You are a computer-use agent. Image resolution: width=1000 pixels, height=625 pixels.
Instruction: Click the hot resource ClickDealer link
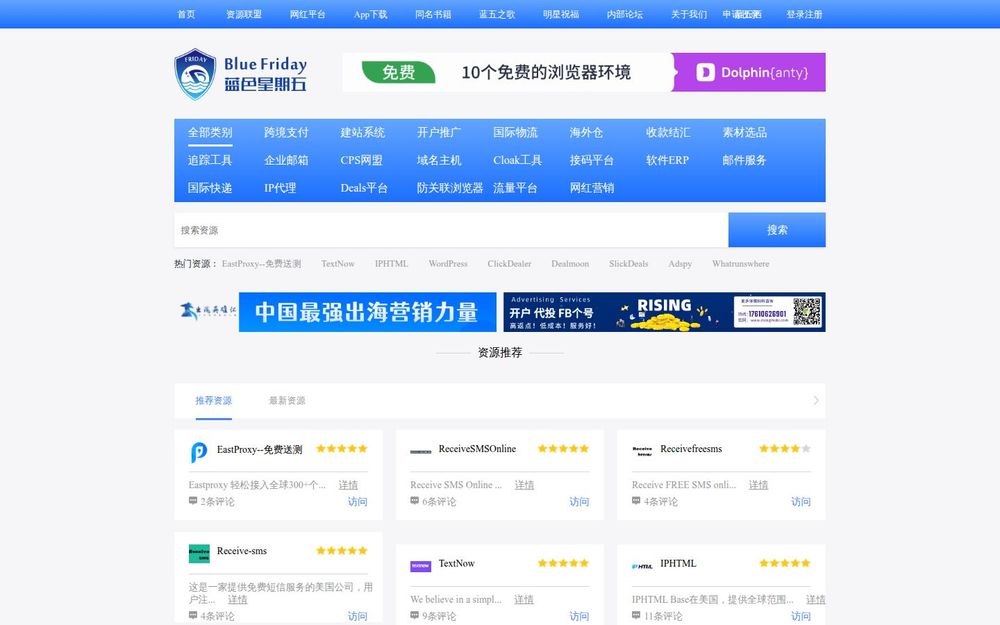click(509, 263)
